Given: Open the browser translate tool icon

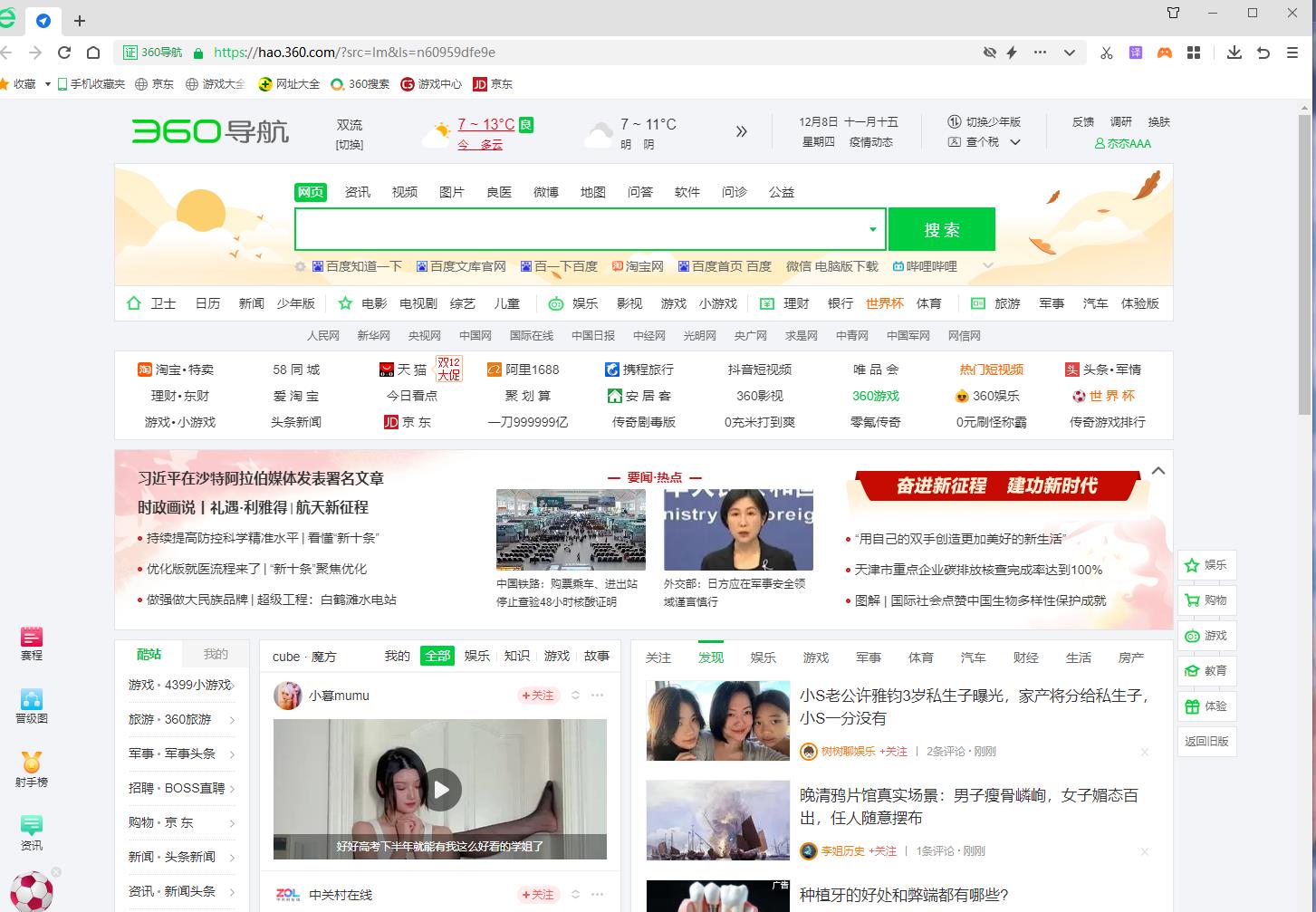Looking at the screenshot, I should click(x=1135, y=52).
